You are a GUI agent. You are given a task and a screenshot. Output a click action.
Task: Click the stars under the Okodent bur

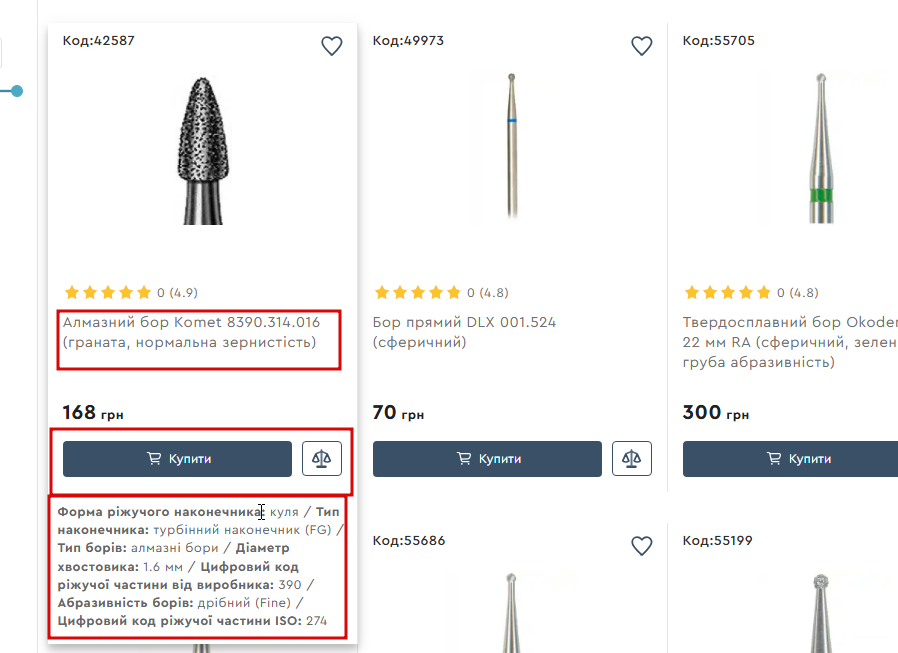coord(728,293)
